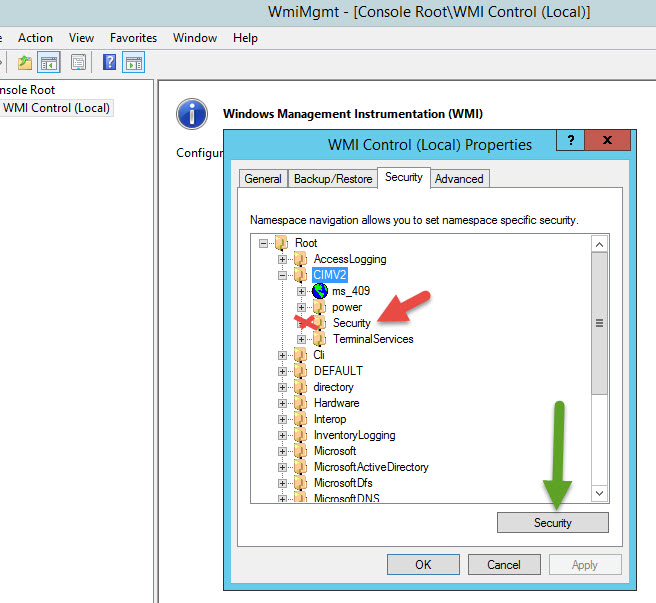Image resolution: width=656 pixels, height=603 pixels.
Task: Toggle Show/Hide Action Pane toolbar icon
Action: tap(134, 62)
